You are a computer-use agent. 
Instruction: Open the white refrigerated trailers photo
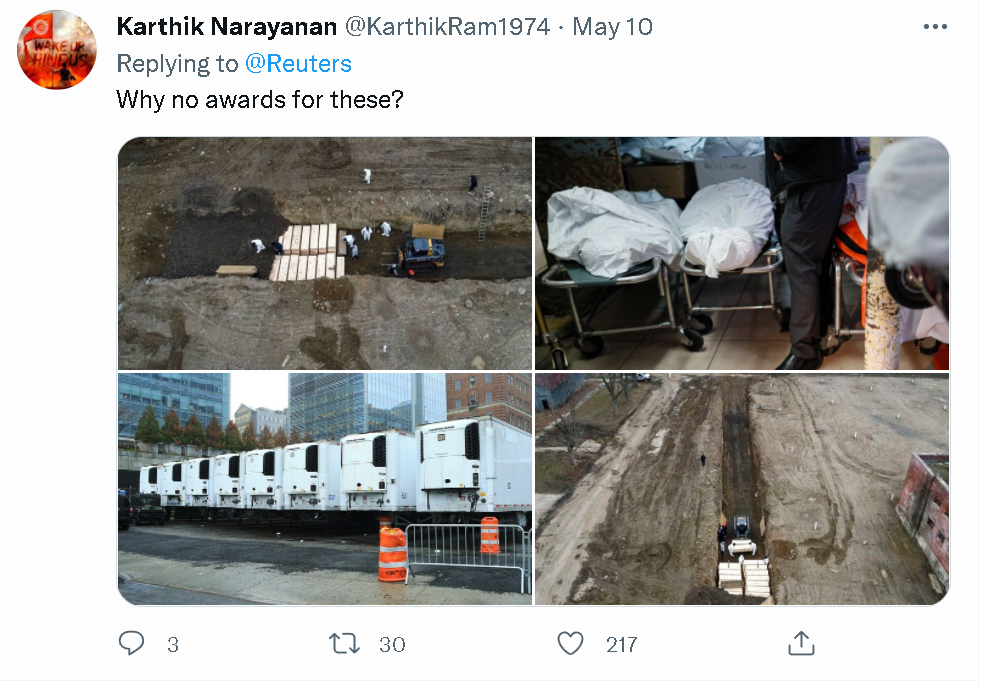[325, 489]
